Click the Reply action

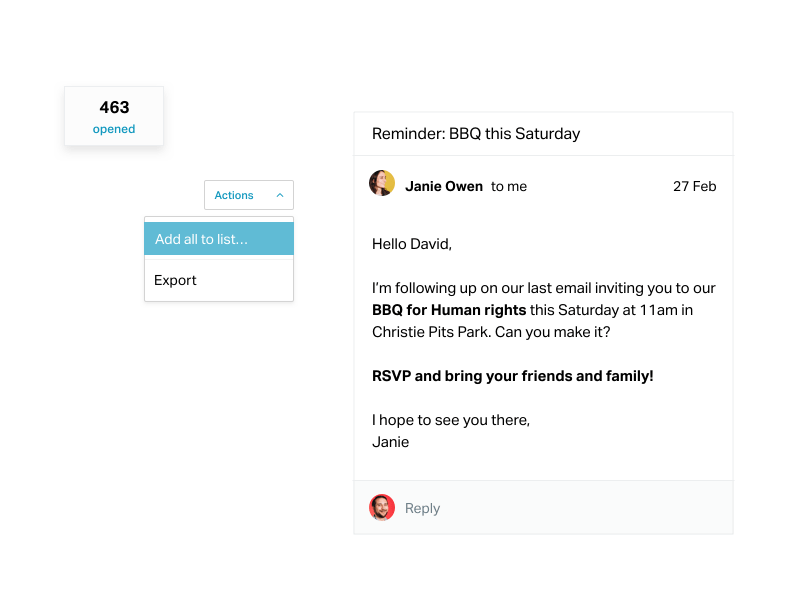(422, 508)
